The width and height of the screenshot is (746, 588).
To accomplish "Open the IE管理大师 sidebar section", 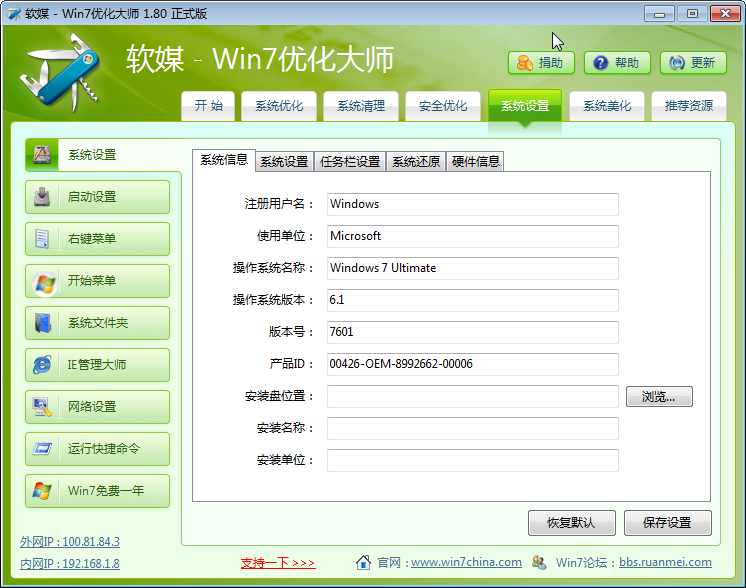I will 98,364.
